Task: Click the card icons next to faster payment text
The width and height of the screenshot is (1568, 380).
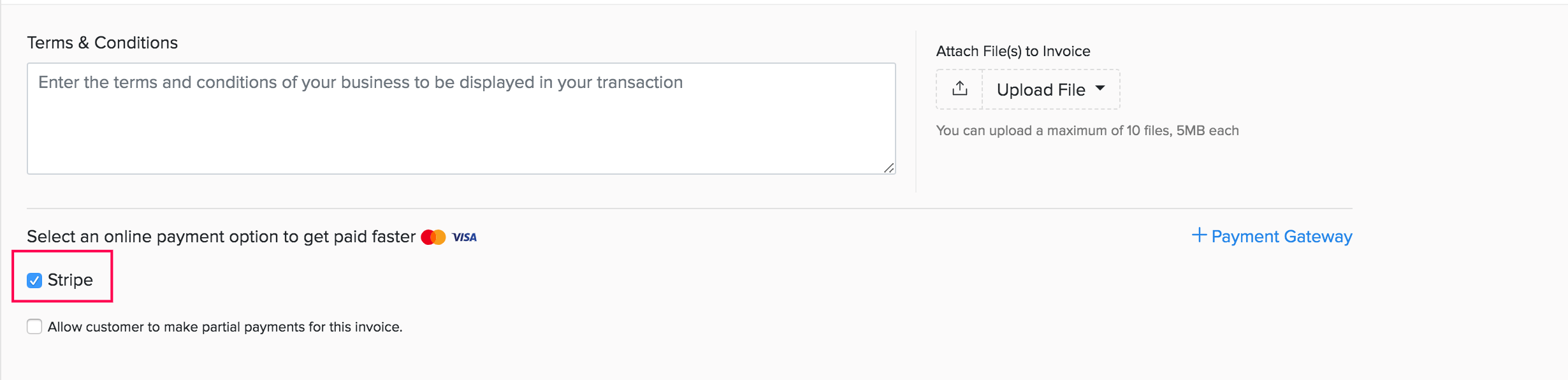Action: (448, 237)
